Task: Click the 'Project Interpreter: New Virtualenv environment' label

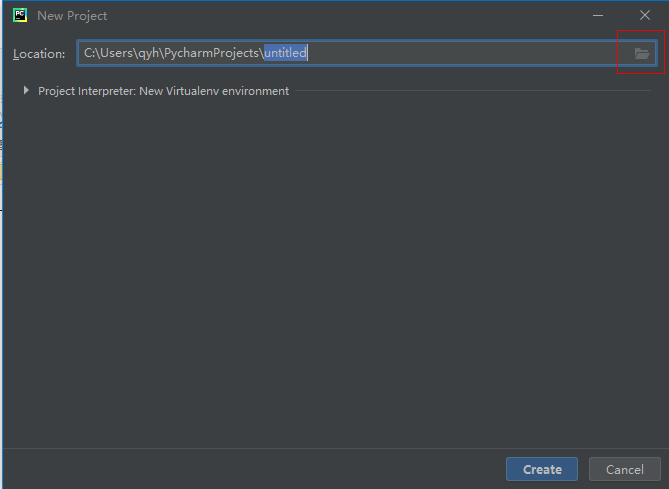Action: pyautogui.click(x=163, y=91)
